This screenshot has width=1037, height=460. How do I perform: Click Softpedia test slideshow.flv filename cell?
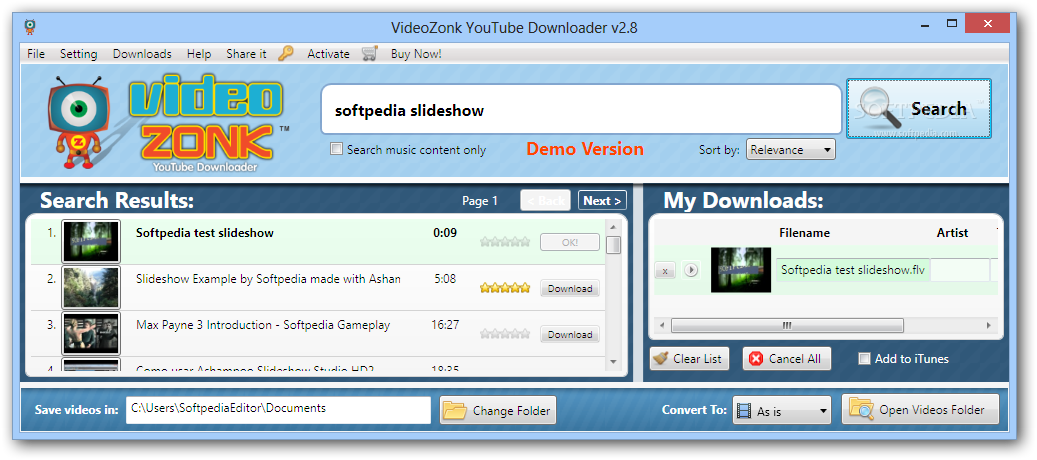point(853,270)
